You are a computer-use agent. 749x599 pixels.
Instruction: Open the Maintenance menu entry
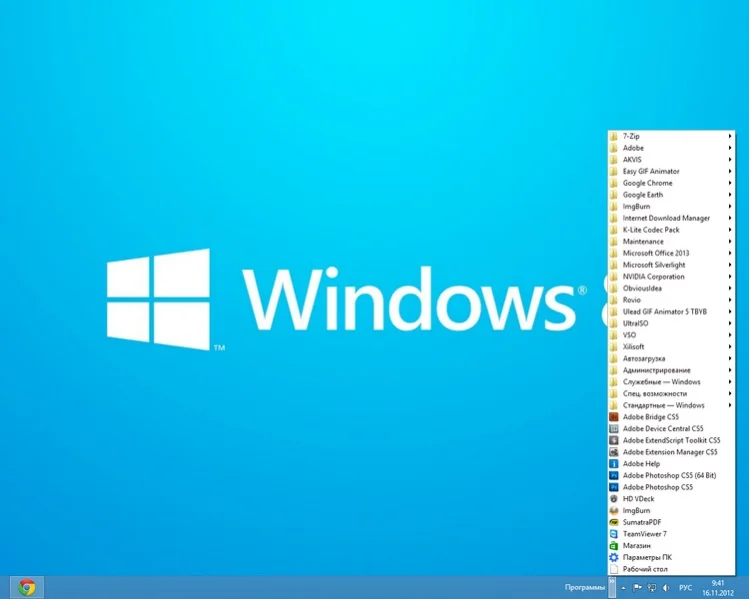click(671, 242)
